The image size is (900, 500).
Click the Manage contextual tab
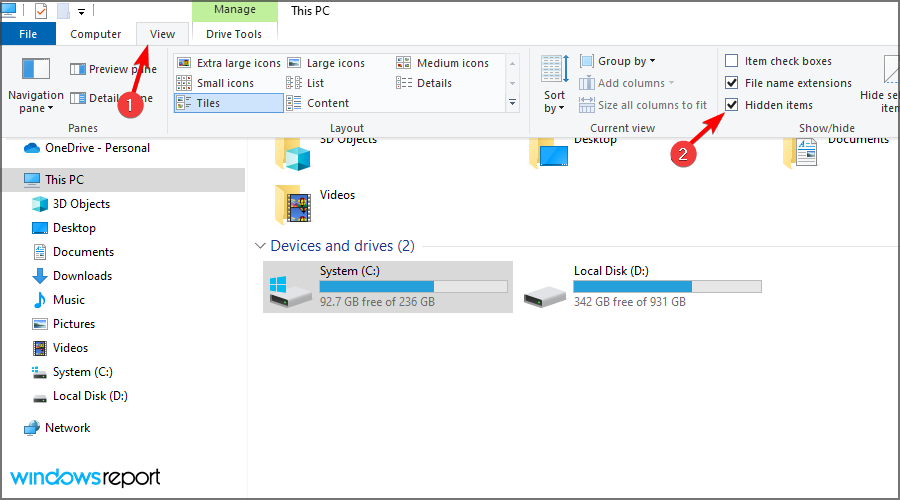coord(235,10)
